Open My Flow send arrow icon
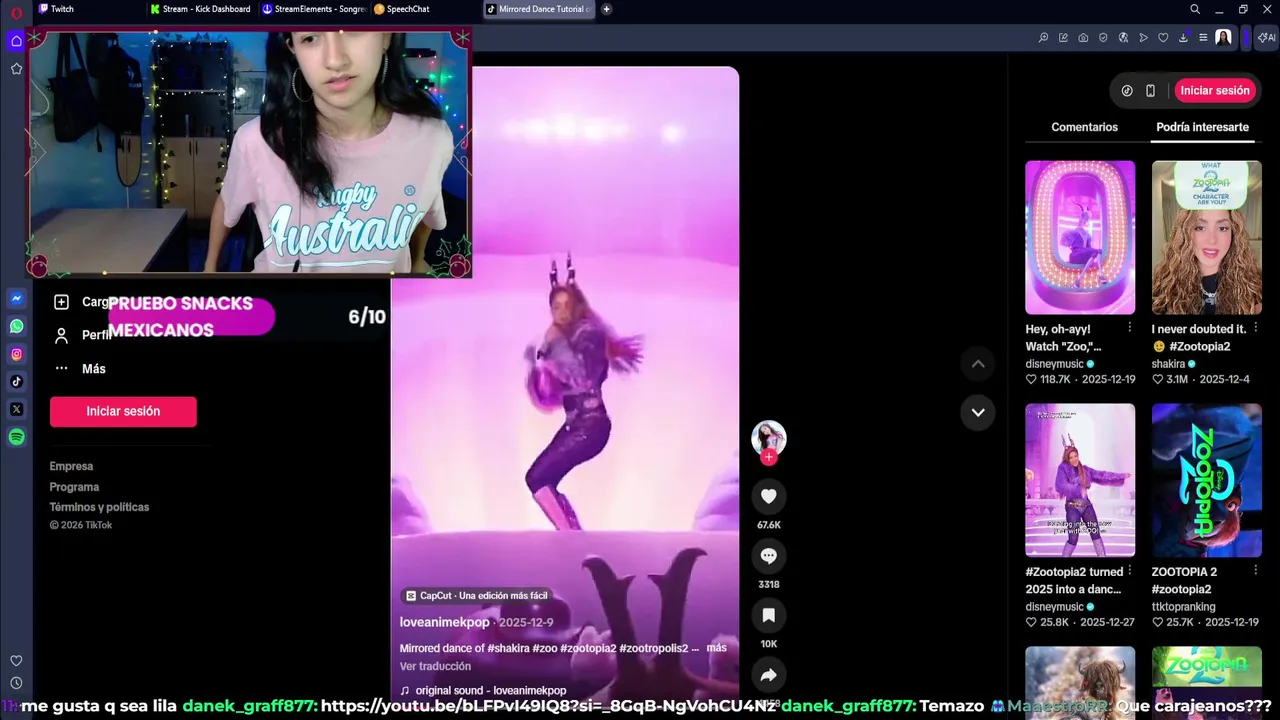The width and height of the screenshot is (1280, 720). [1143, 38]
